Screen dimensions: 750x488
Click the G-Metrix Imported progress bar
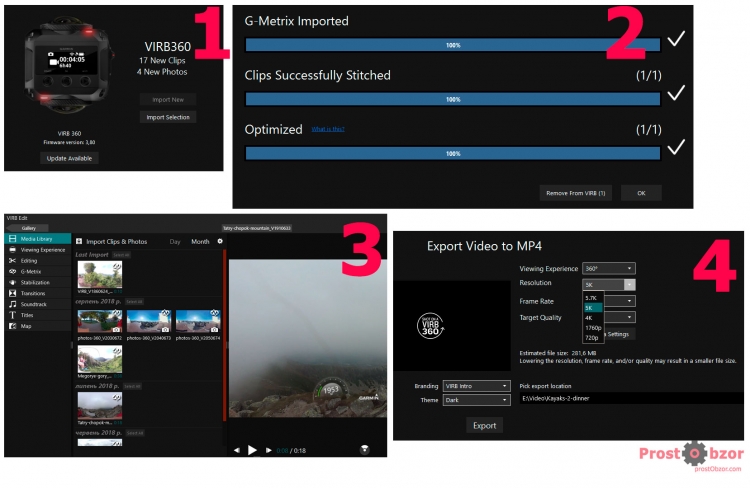(x=452, y=45)
